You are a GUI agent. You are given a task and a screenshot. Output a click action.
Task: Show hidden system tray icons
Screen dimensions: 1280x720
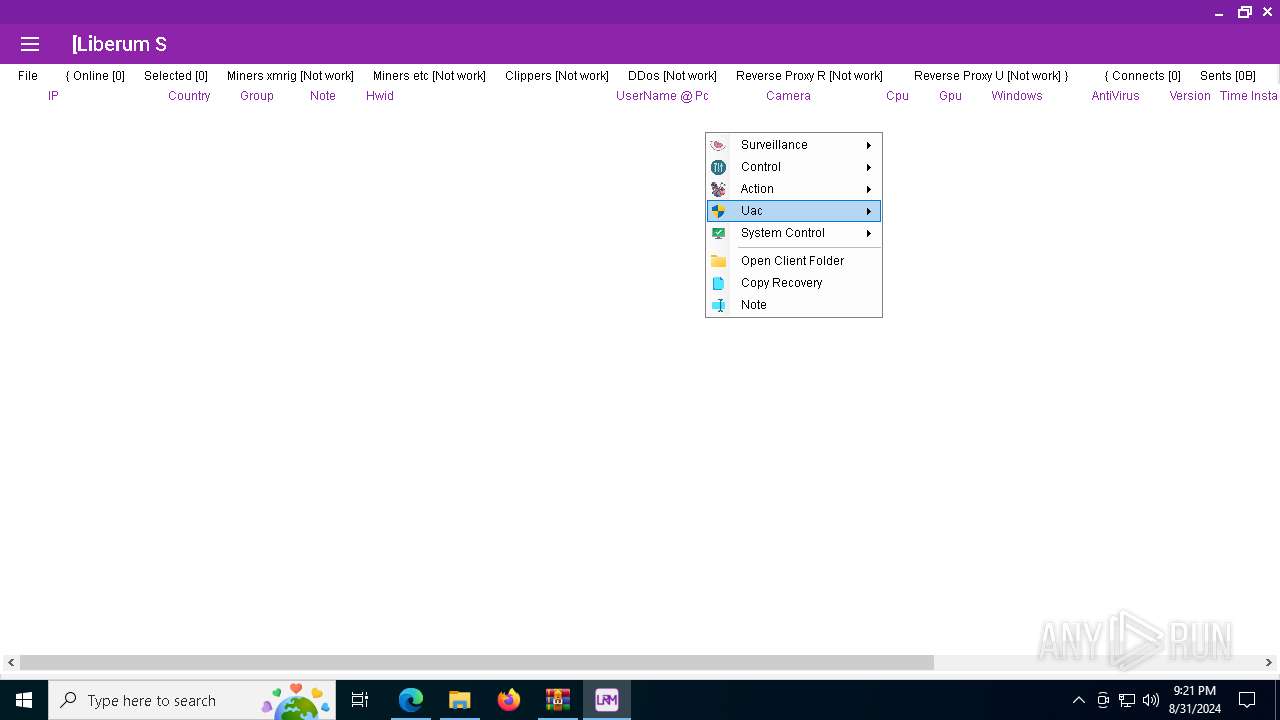pyautogui.click(x=1079, y=700)
